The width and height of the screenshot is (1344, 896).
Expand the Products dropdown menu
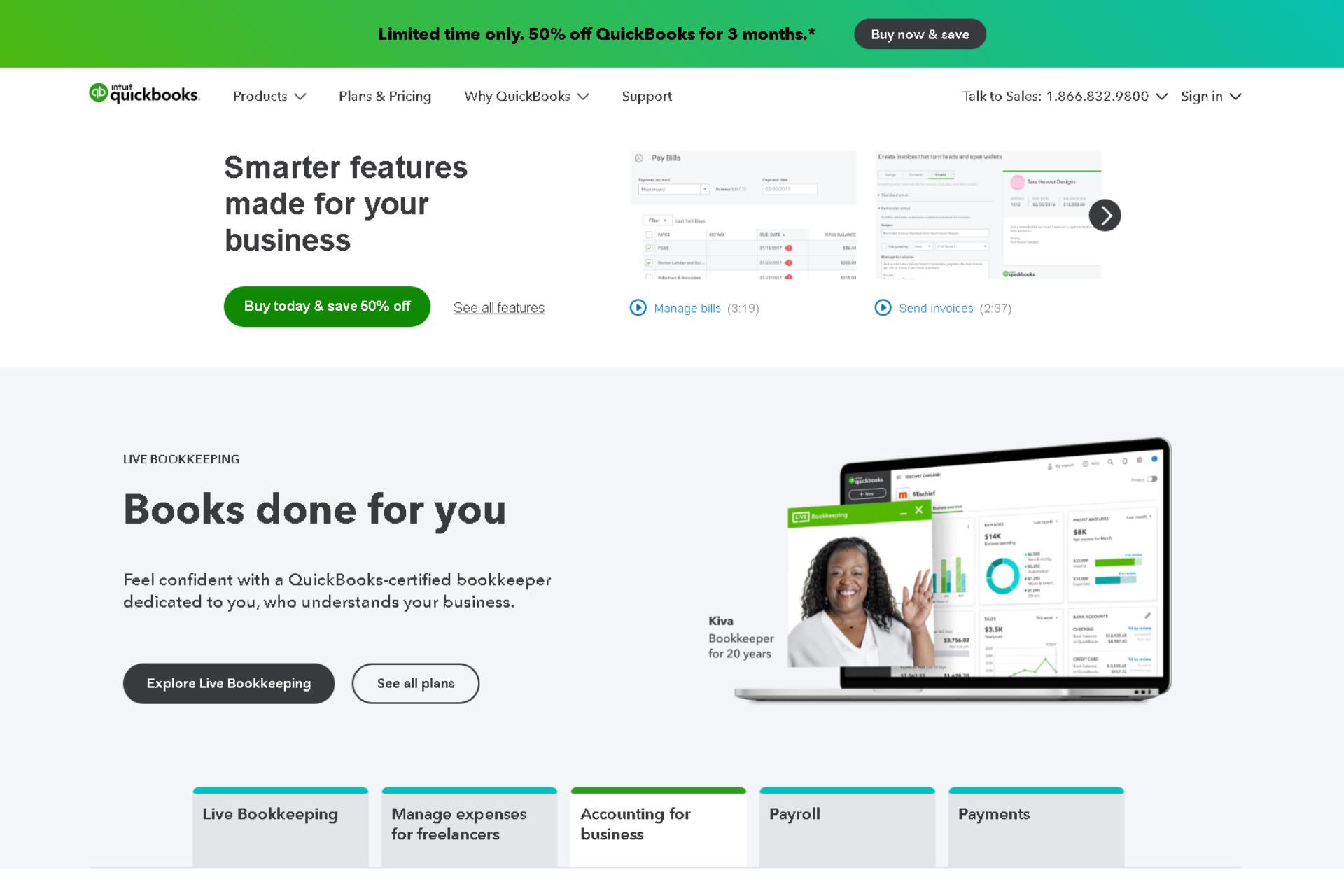268,96
